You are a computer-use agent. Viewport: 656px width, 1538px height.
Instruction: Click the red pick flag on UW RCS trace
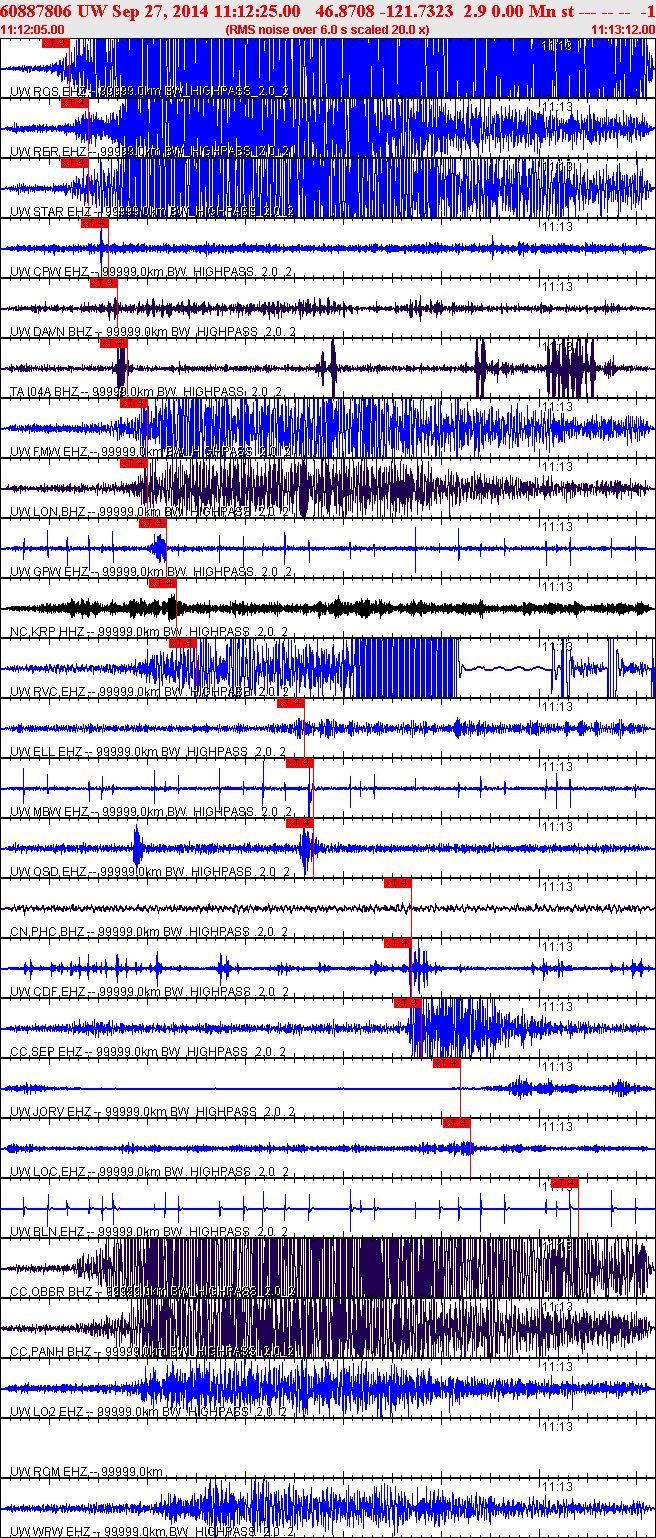coord(56,43)
